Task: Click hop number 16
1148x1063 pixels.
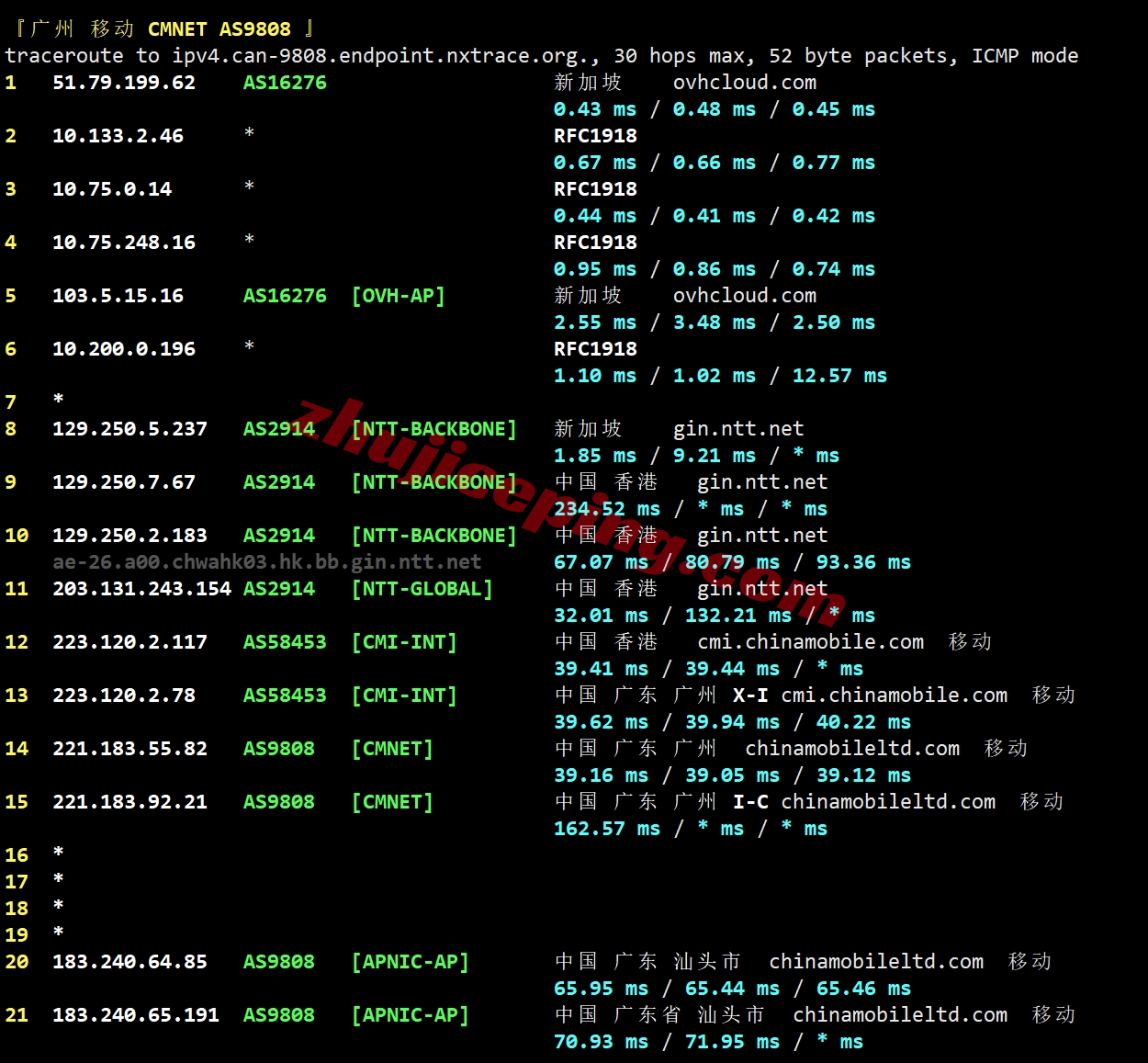Action: click(x=17, y=855)
